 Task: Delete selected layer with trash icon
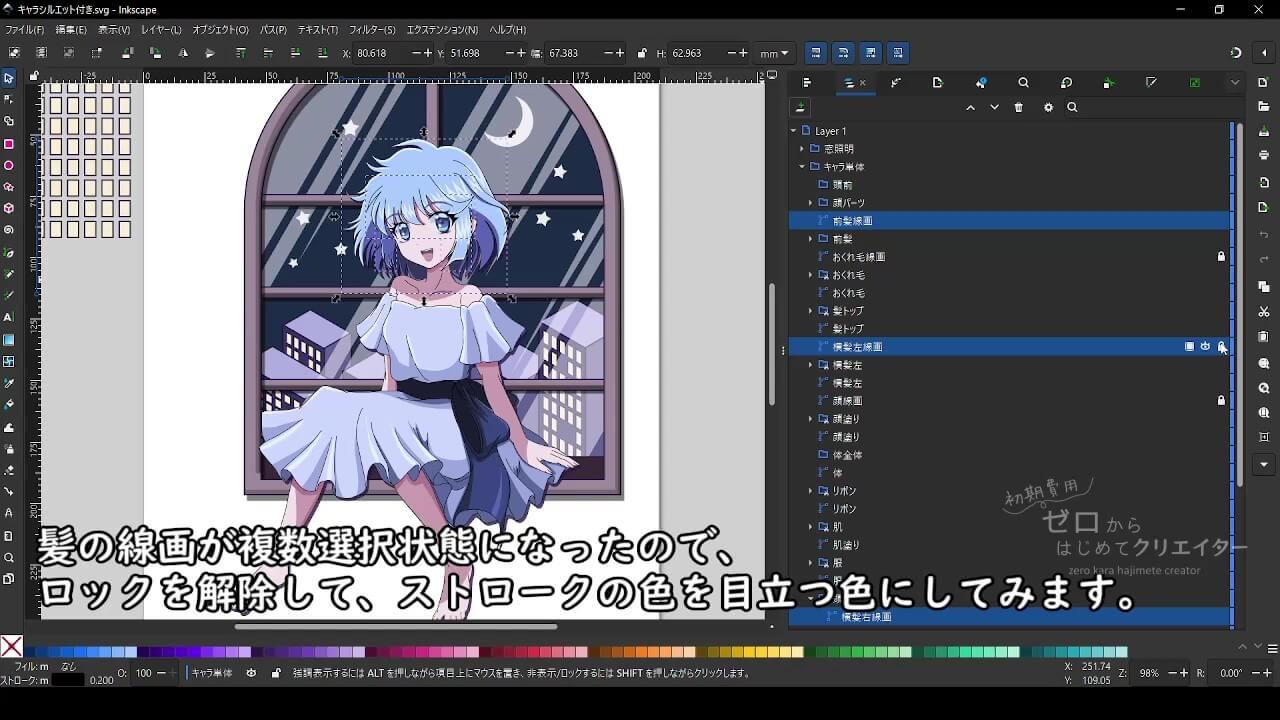1018,108
